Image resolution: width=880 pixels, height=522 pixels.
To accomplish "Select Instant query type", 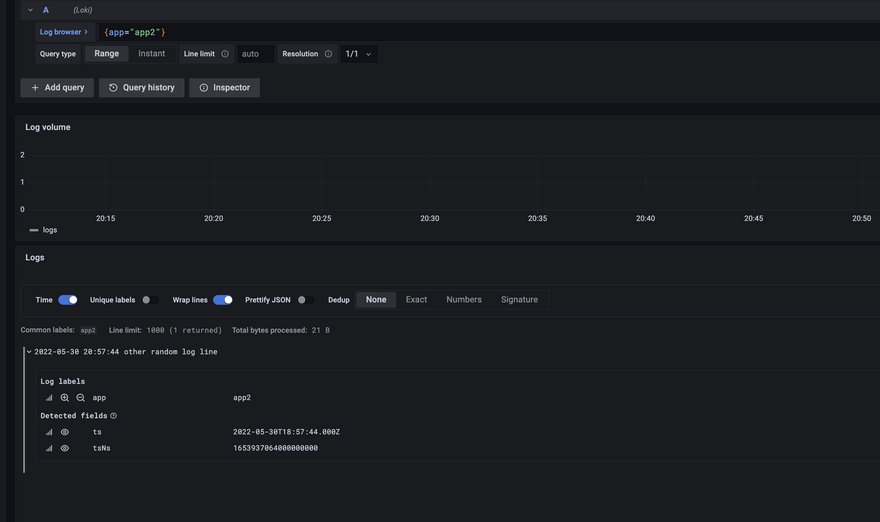I will (x=152, y=54).
